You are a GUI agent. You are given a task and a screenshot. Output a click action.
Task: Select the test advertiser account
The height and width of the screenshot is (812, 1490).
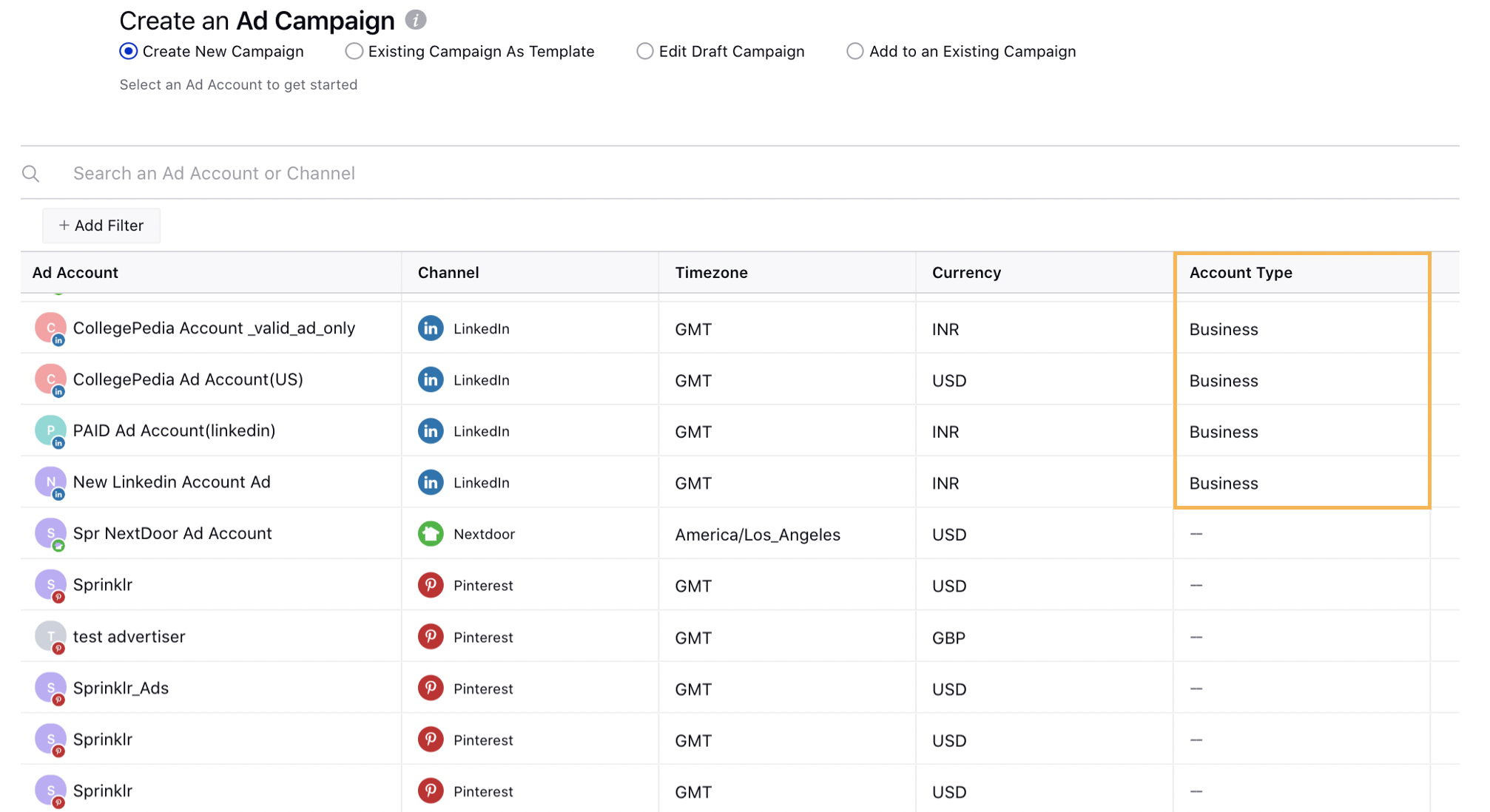tap(129, 637)
